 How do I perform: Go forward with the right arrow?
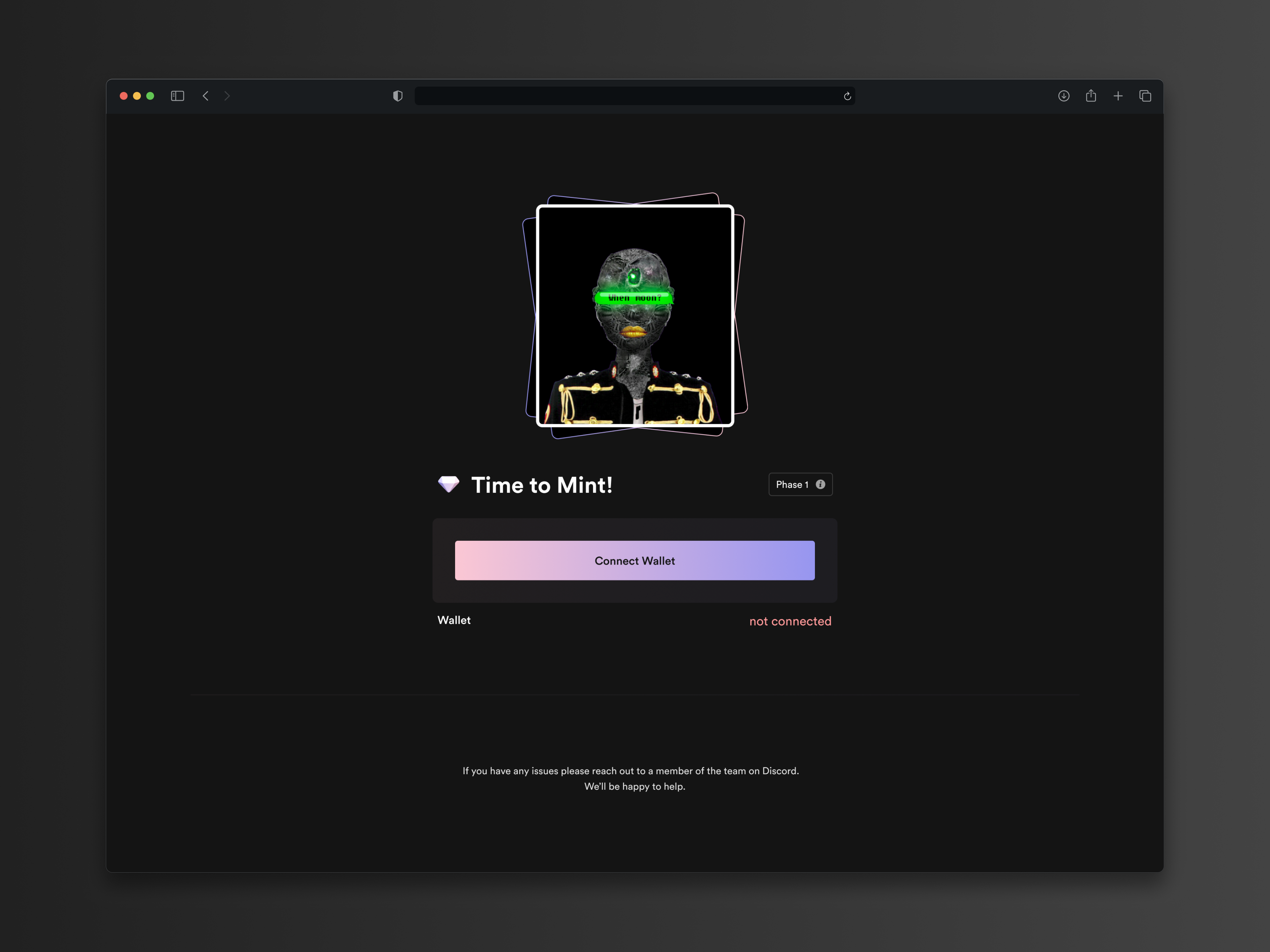pos(227,96)
